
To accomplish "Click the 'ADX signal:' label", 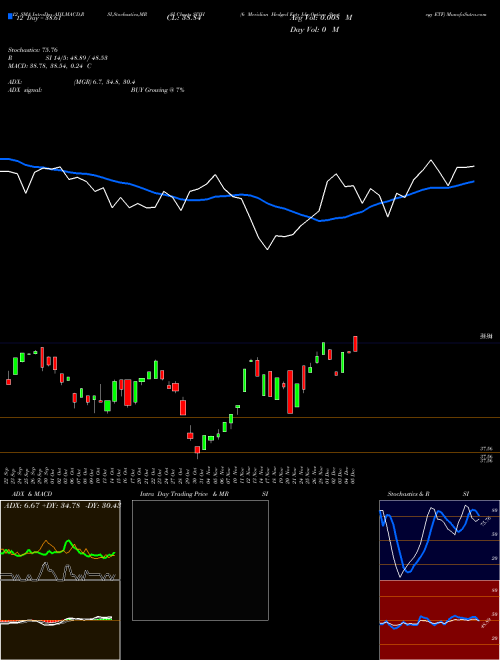I will click(x=25, y=90).
